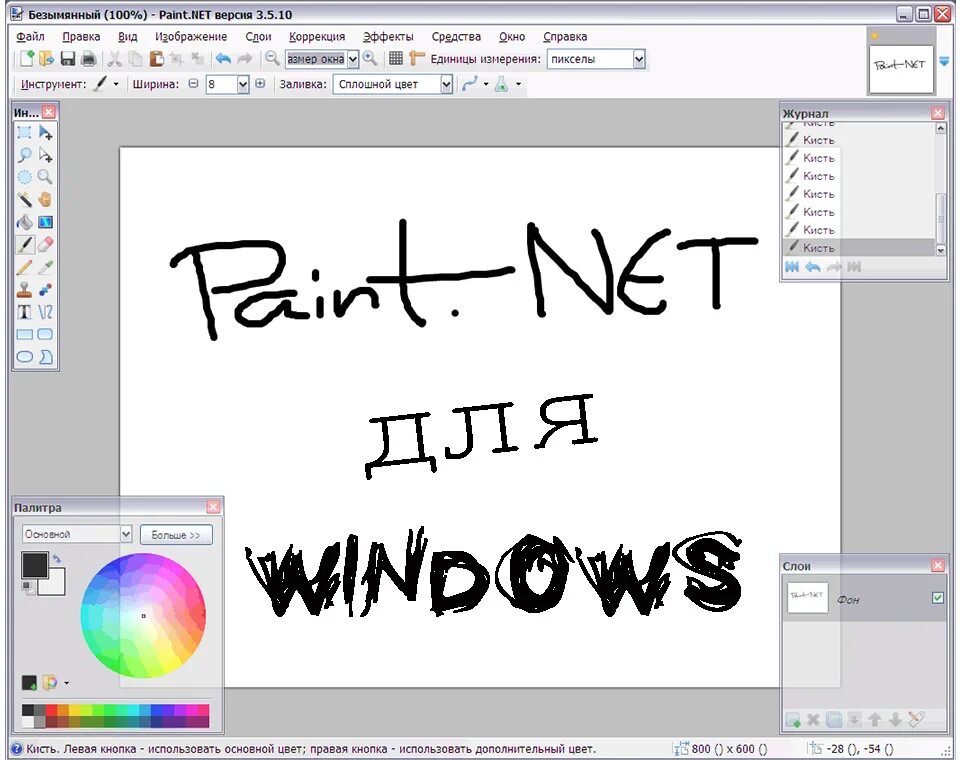Pick the Paintbrush tool in Tools panel
960x760 pixels.
(24, 244)
